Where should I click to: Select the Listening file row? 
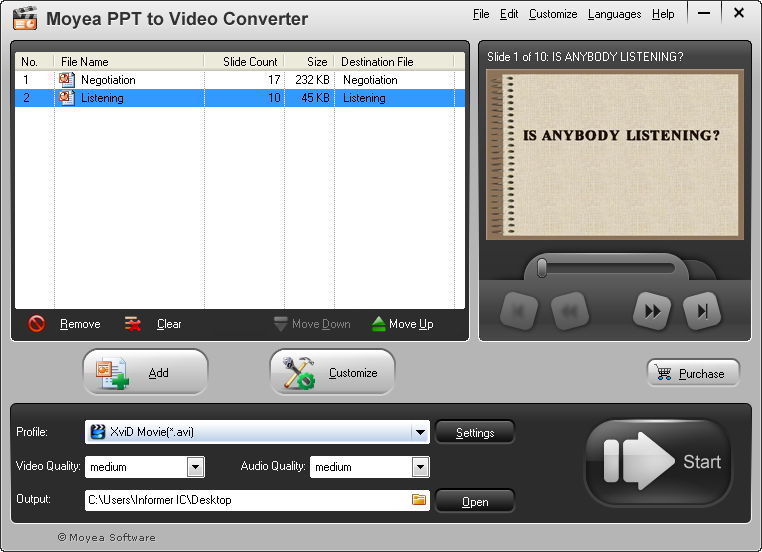coord(240,98)
